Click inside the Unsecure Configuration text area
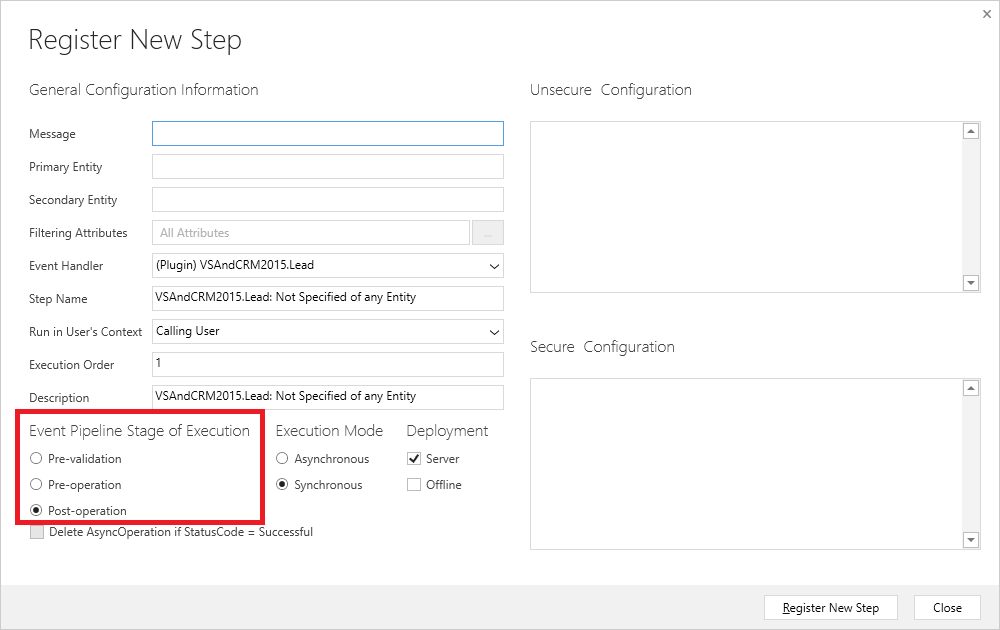The image size is (1000, 630). [745, 207]
